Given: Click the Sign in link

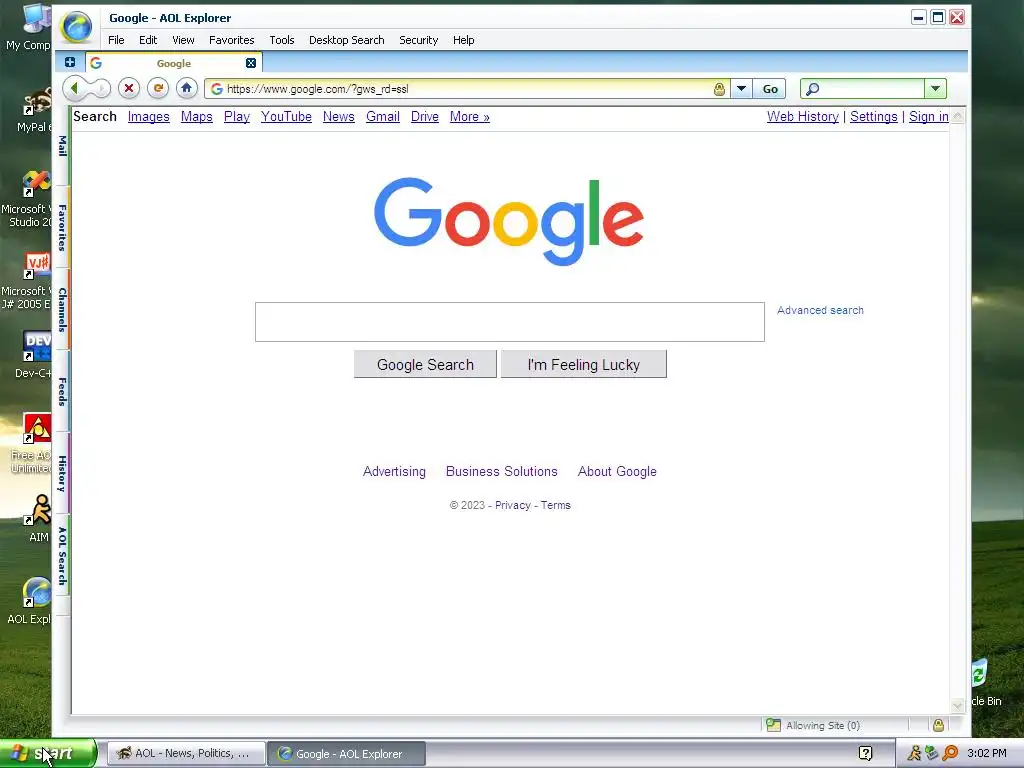Looking at the screenshot, I should tap(929, 116).
